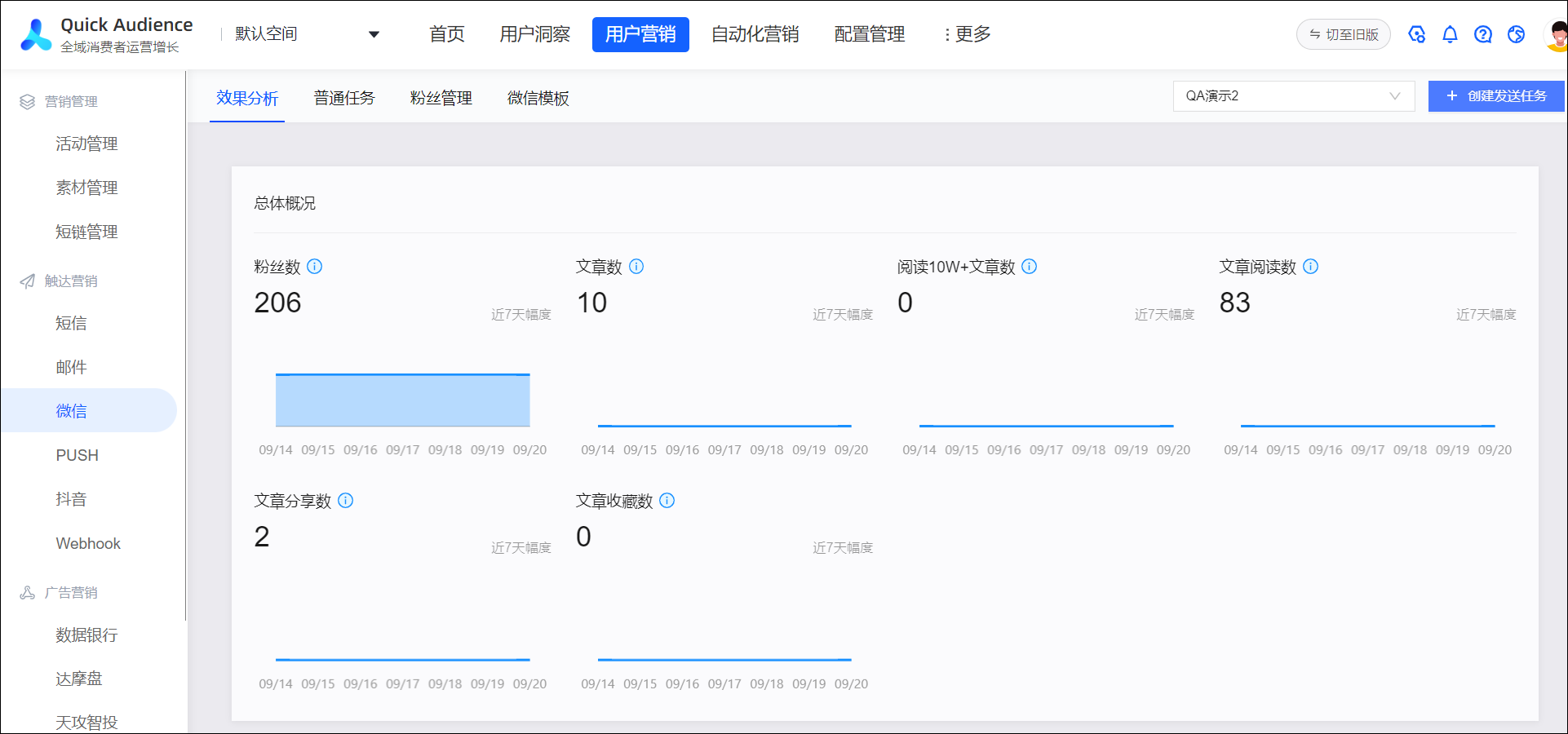Click the 创建发送任务 button
This screenshot has width=1568, height=734.
click(x=1496, y=96)
